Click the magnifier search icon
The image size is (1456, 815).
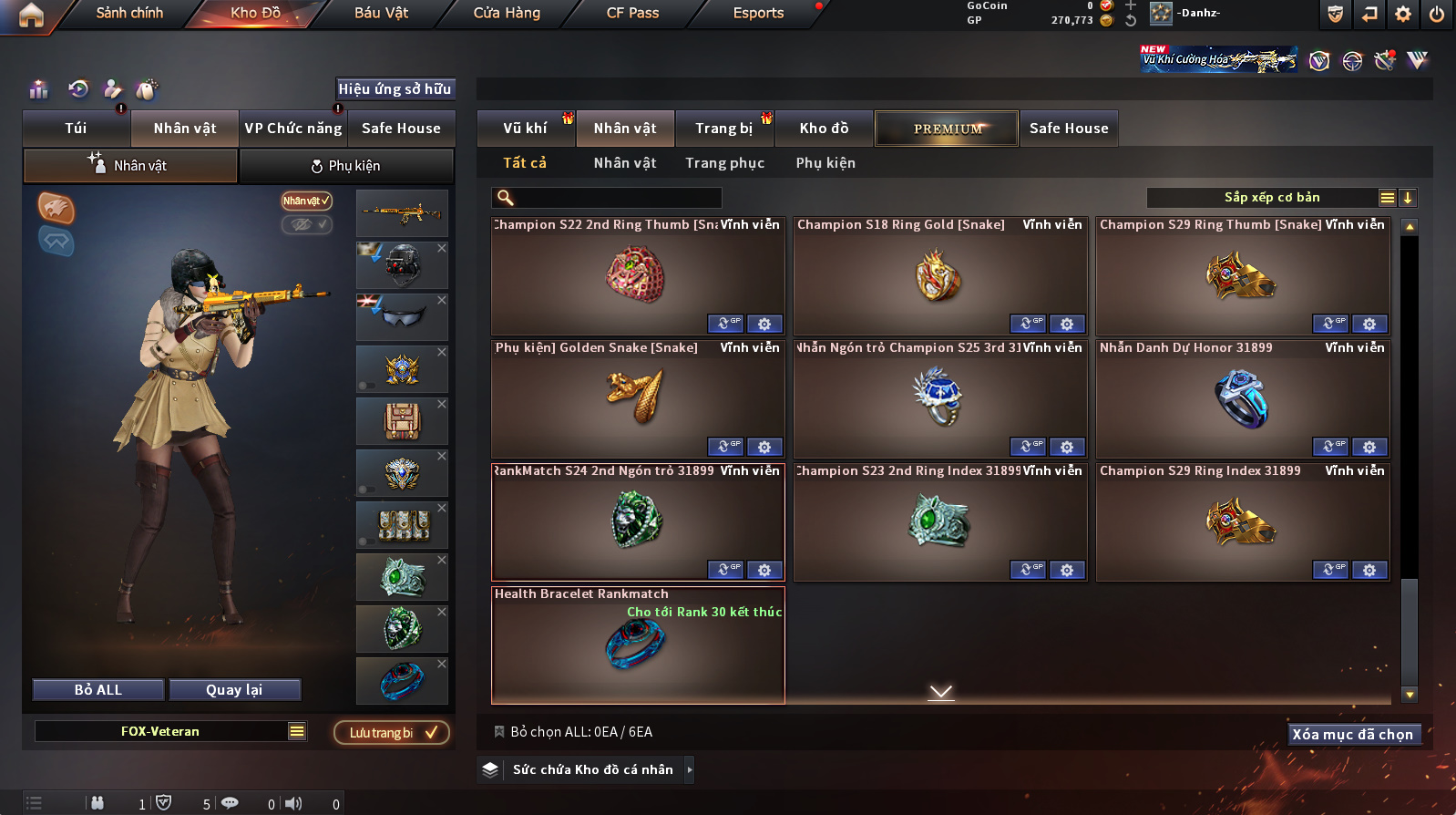[506, 198]
